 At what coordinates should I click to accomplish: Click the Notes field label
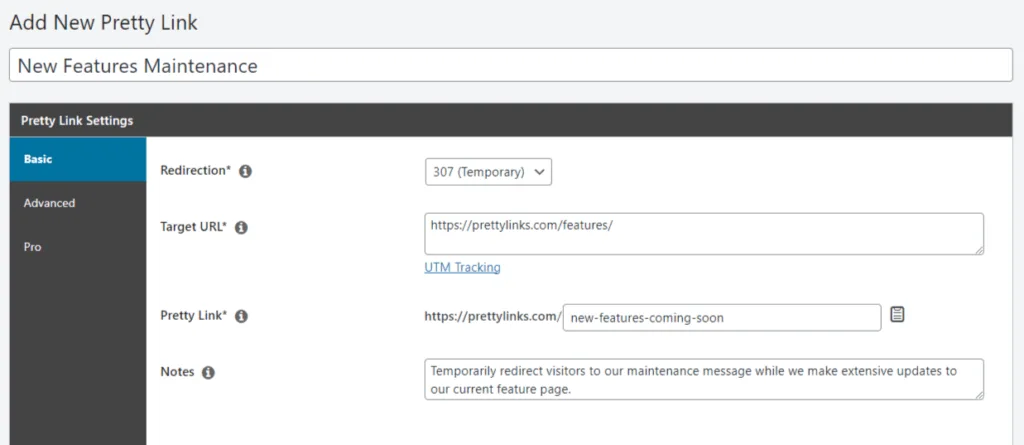pyautogui.click(x=177, y=372)
